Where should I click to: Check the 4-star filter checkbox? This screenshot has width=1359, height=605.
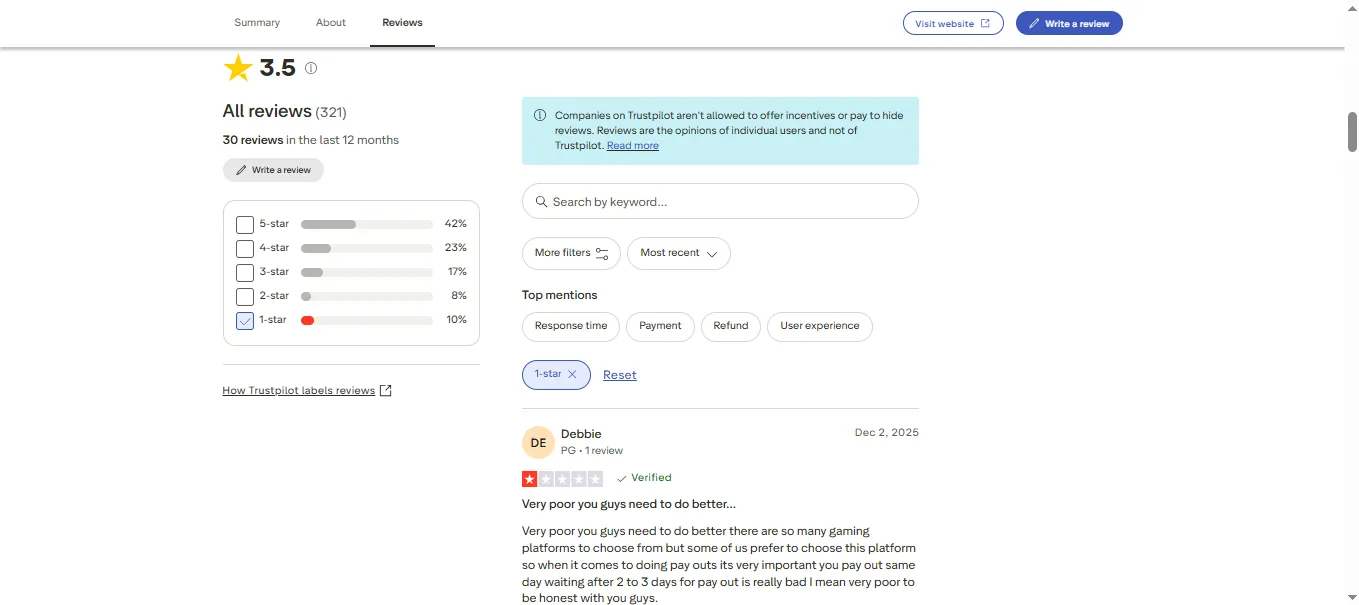[x=245, y=248]
